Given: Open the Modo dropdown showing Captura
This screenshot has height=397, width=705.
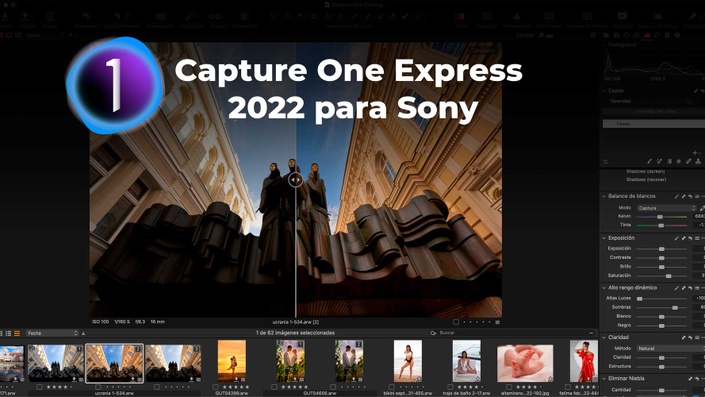Looking at the screenshot, I should (666, 208).
